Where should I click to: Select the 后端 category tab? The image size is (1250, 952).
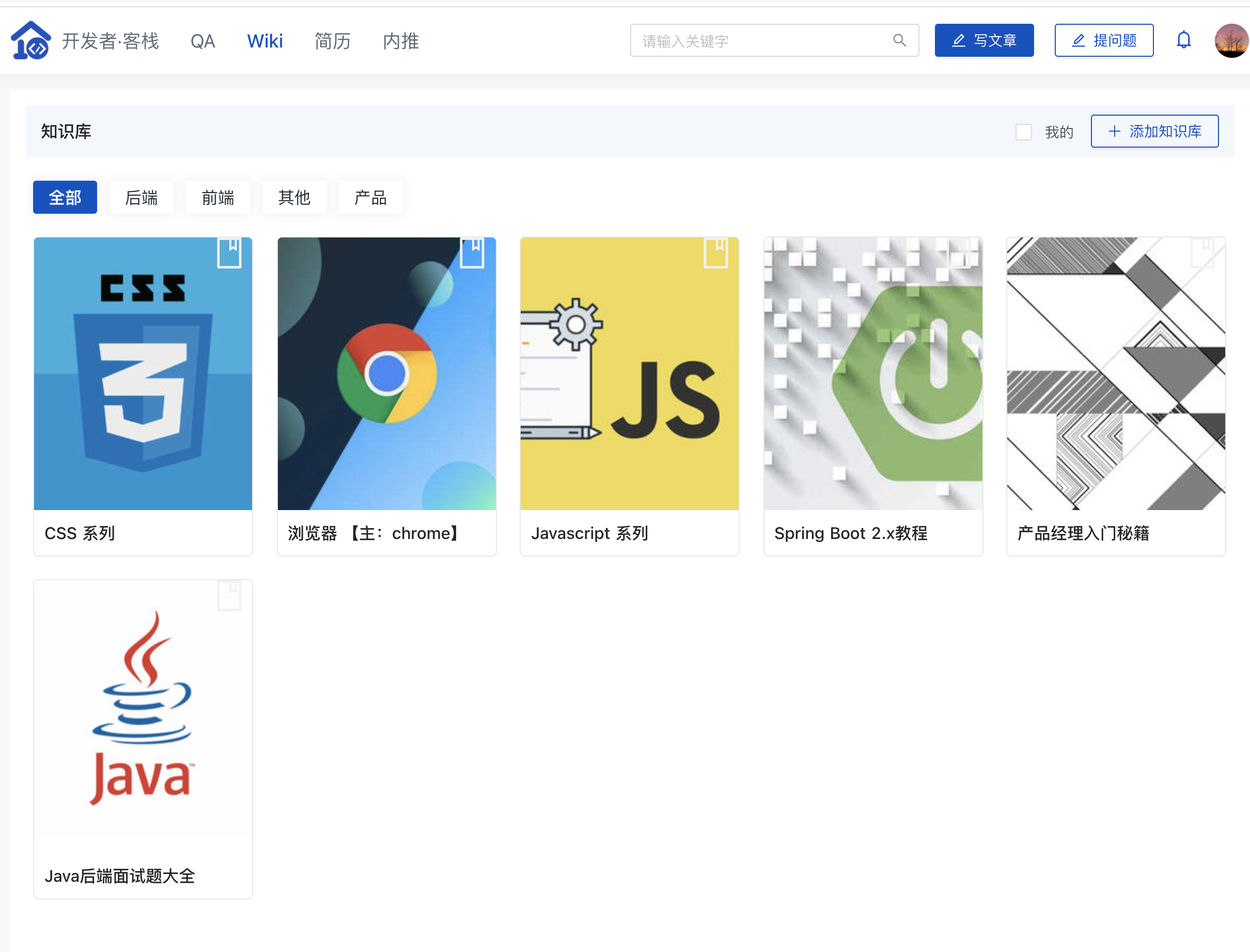click(x=141, y=197)
